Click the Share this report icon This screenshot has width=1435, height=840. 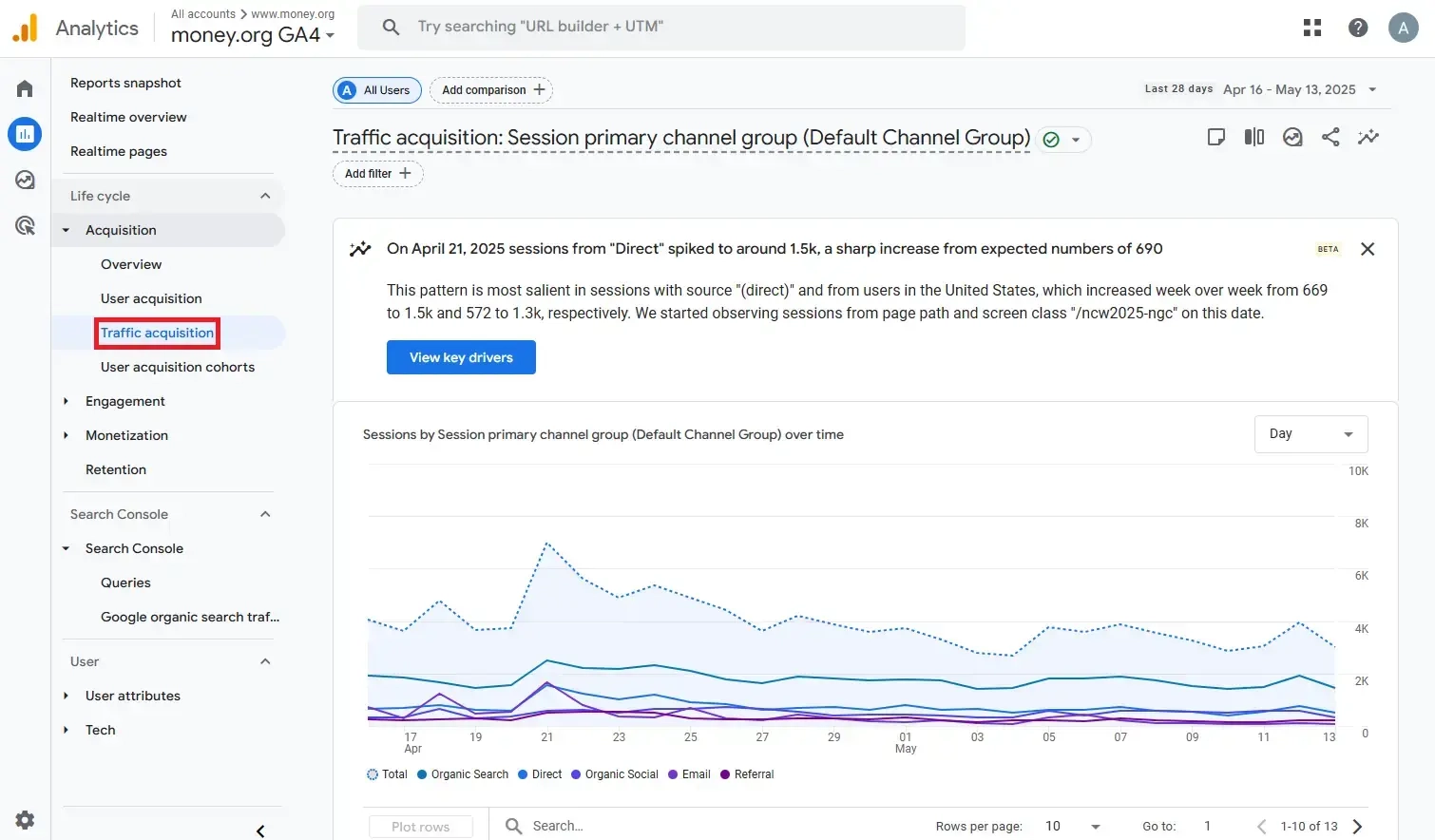click(x=1330, y=137)
